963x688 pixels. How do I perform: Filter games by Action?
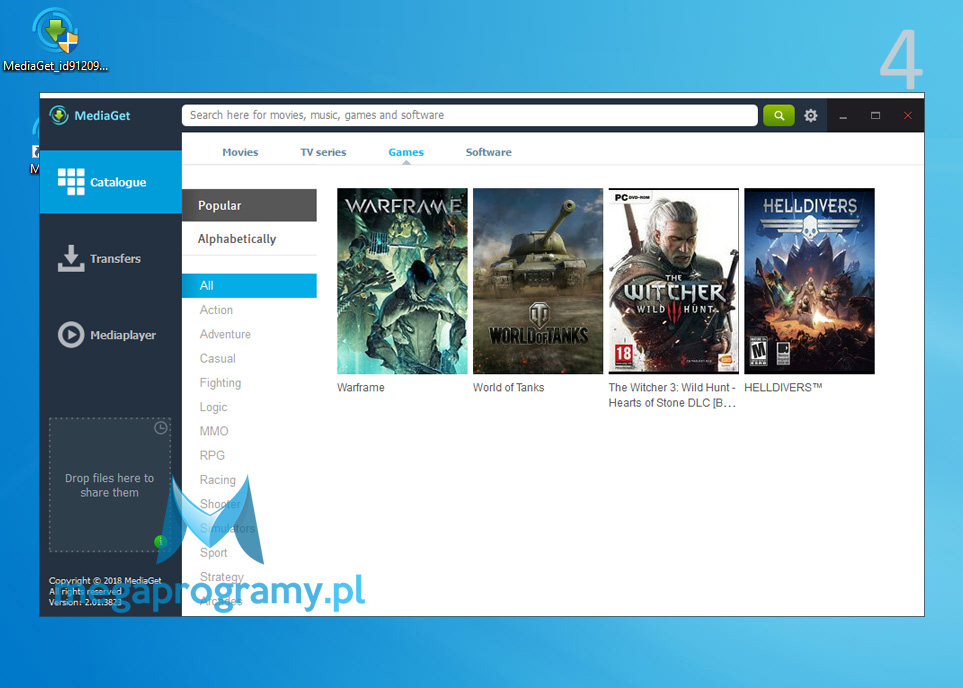click(x=216, y=310)
